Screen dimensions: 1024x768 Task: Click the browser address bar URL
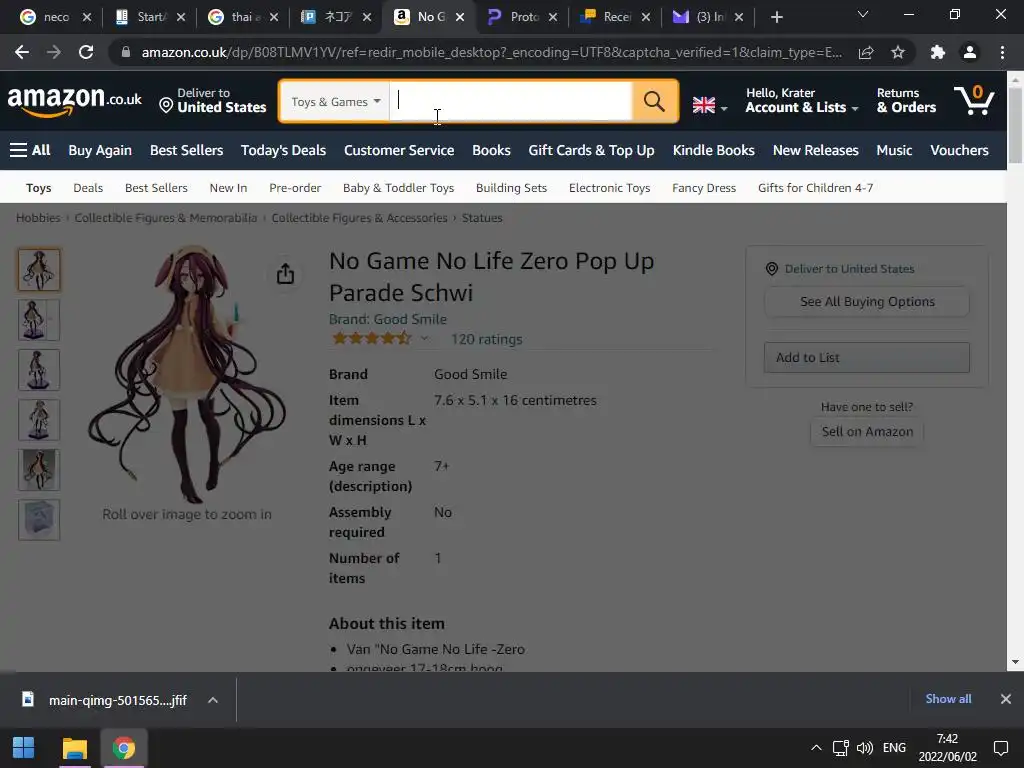click(x=491, y=52)
